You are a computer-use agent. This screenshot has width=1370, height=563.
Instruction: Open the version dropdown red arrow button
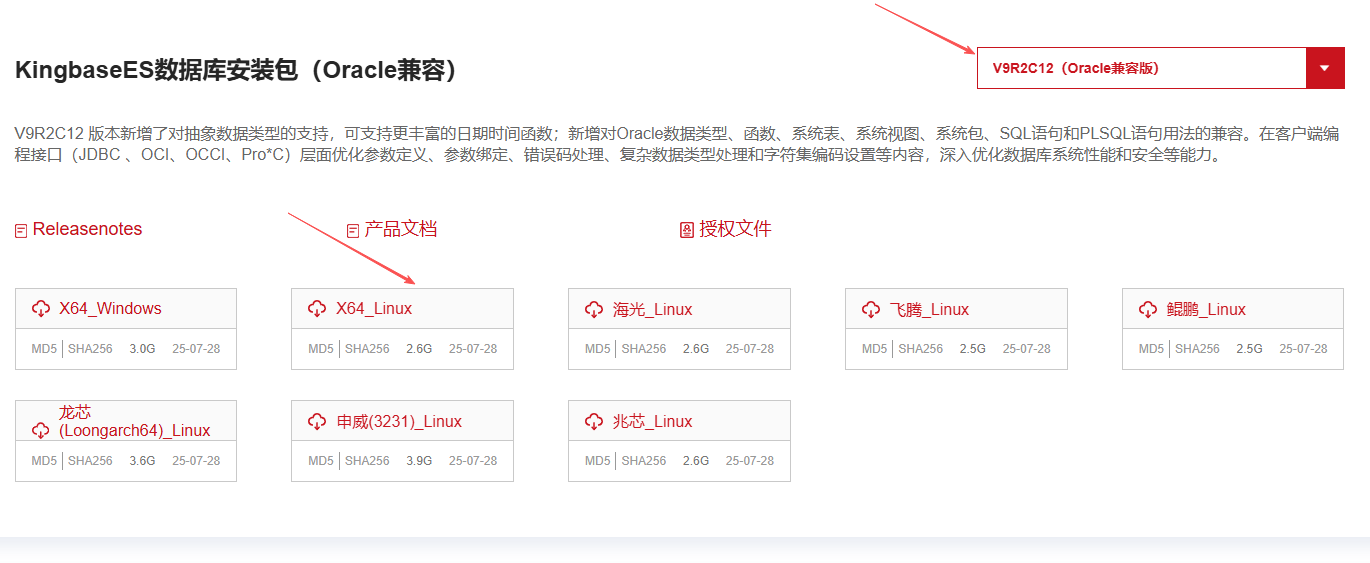coord(1325,68)
